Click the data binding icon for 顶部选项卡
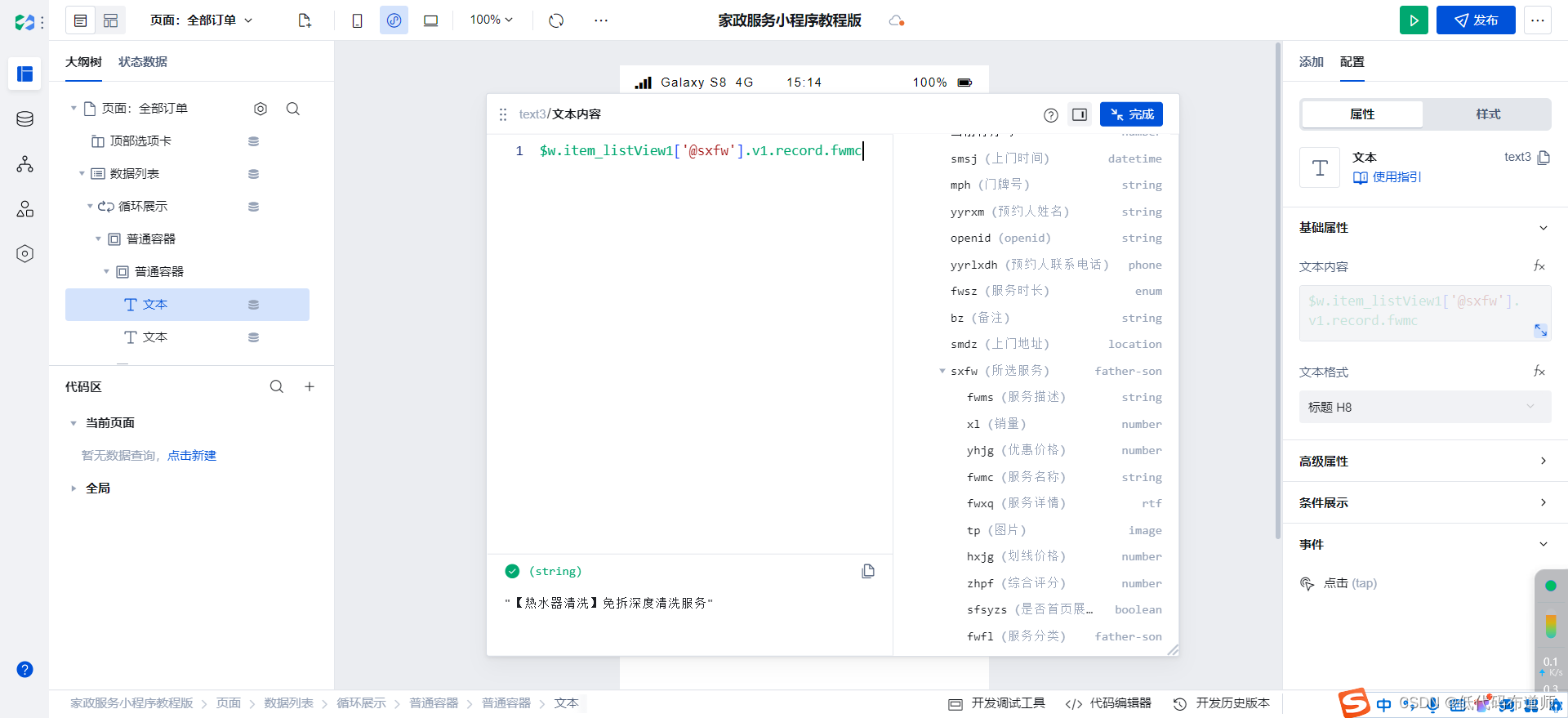This screenshot has width=1568, height=718. 253,141
